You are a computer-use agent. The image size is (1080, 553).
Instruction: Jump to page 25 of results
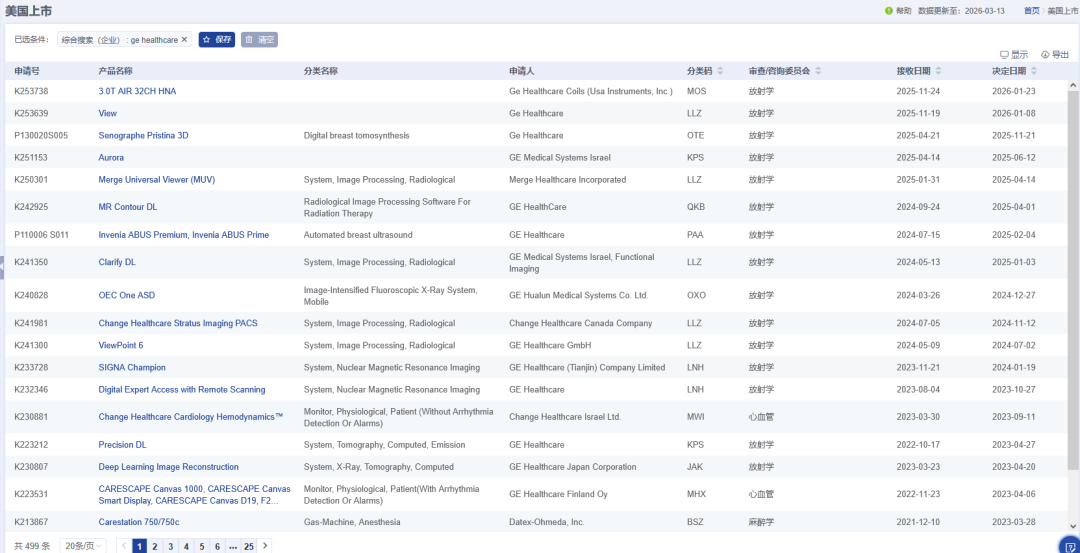(248, 546)
